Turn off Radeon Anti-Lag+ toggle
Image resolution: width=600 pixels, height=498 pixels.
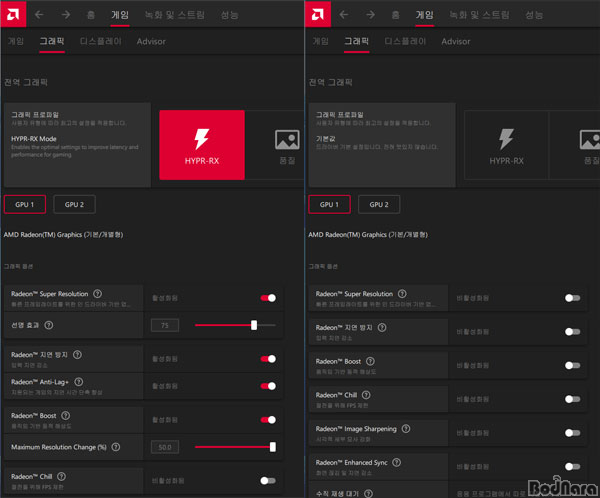pyautogui.click(x=268, y=386)
